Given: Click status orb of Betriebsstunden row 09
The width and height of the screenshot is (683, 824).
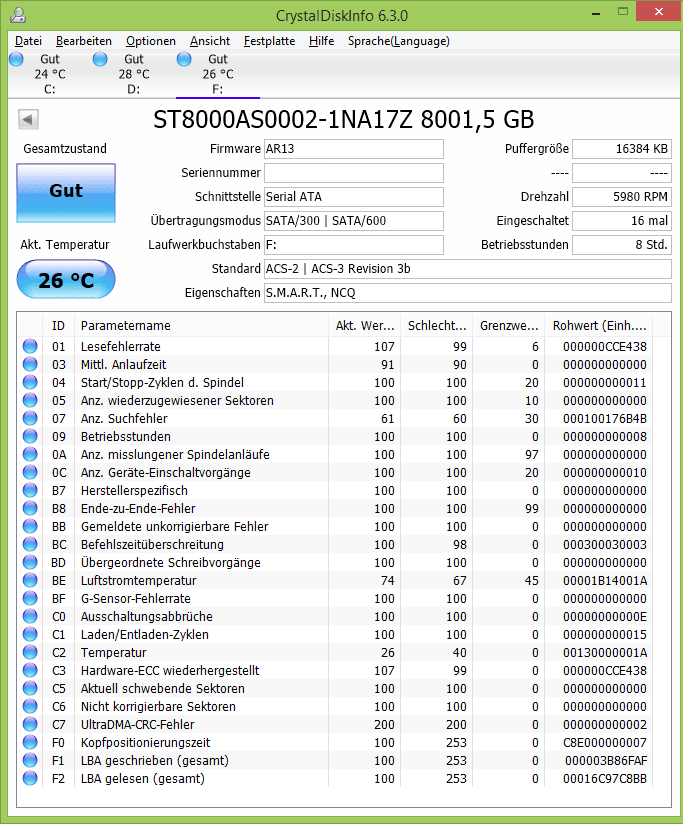Looking at the screenshot, I should click(30, 436).
